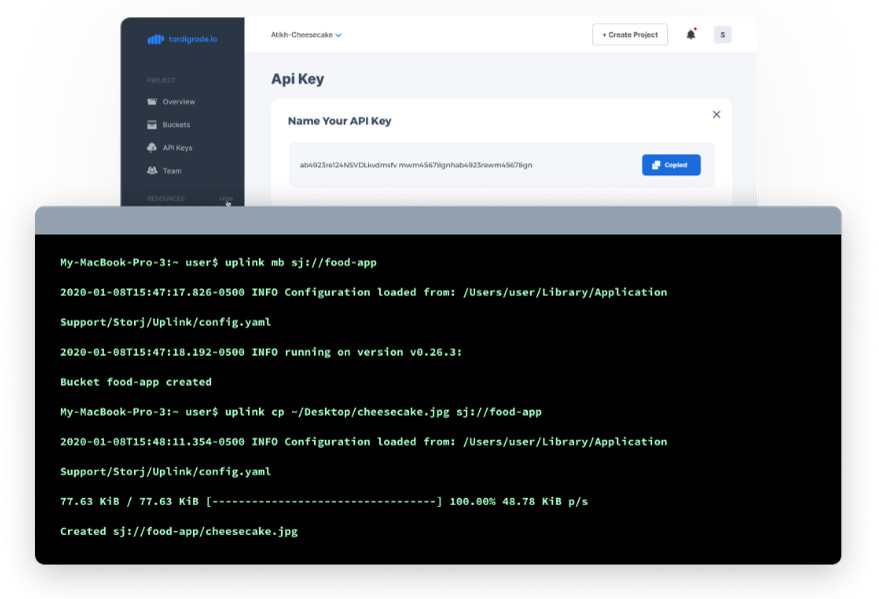The image size is (879, 599).
Task: Click the 15:48:11 Configuration loaded line
Action: [363, 442]
